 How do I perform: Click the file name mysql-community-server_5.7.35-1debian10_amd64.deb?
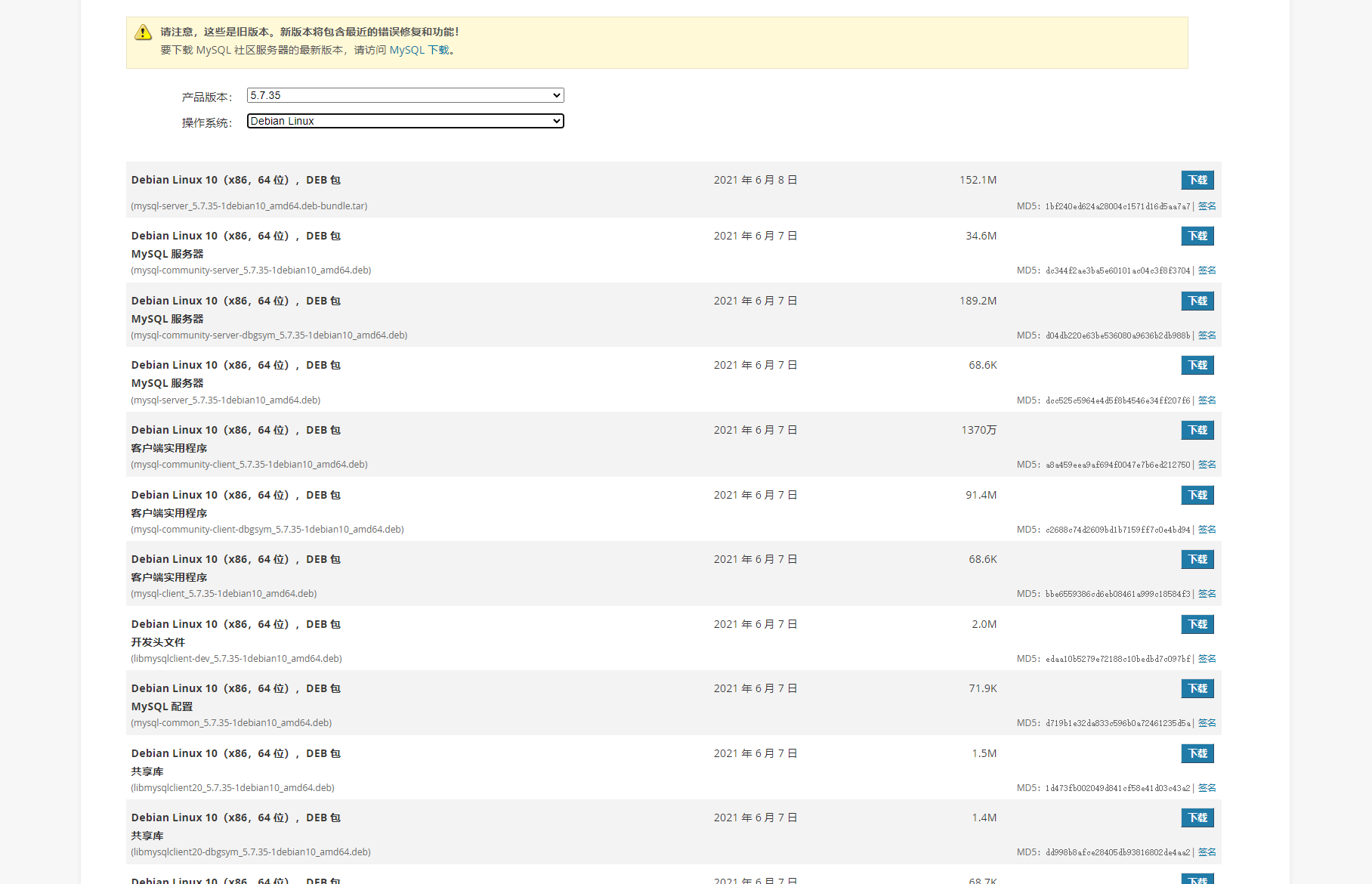coord(251,270)
